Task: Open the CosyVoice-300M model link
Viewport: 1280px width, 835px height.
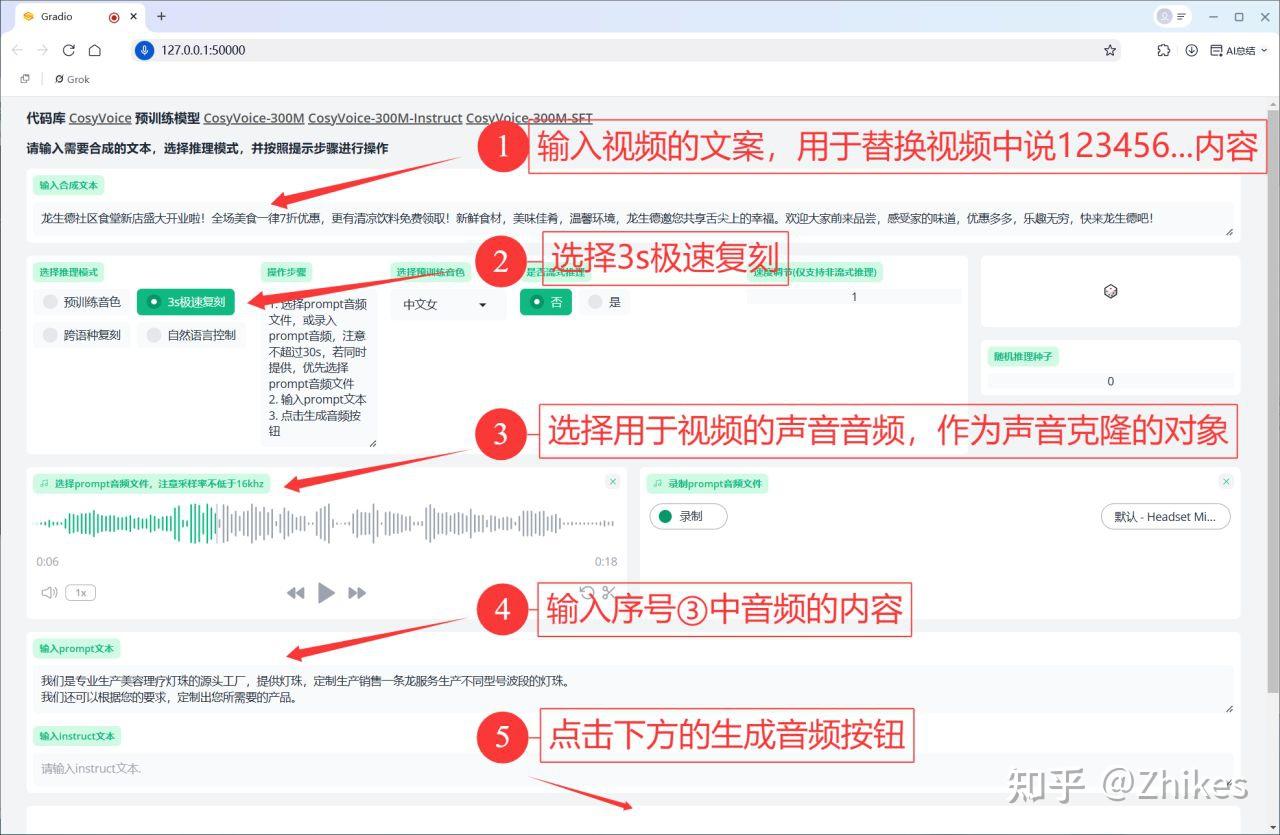Action: [254, 118]
